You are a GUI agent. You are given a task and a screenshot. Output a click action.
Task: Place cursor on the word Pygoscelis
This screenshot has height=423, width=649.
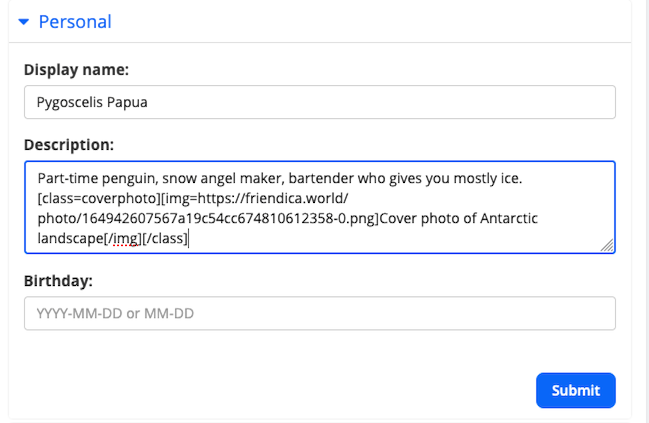click(70, 102)
